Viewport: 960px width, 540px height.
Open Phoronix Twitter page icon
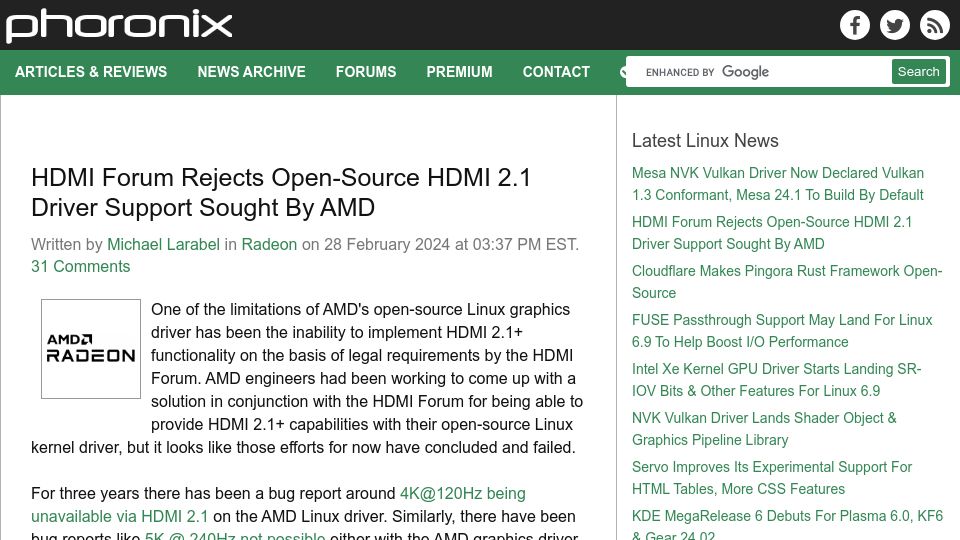coord(894,25)
